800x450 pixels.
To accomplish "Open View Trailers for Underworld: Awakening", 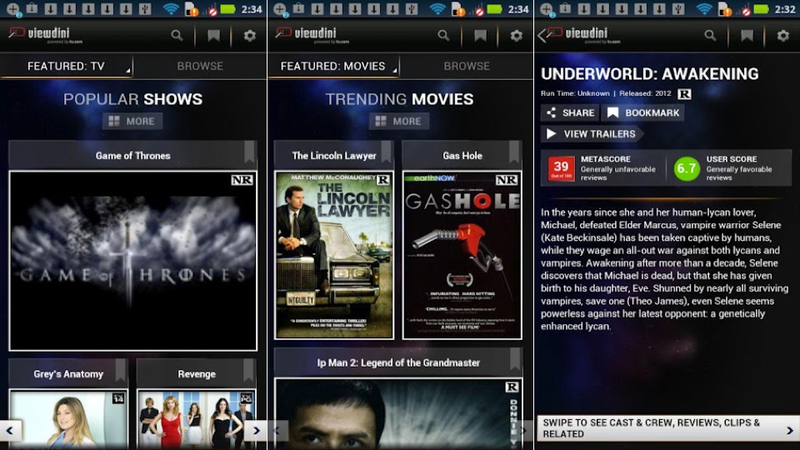I will (x=591, y=134).
